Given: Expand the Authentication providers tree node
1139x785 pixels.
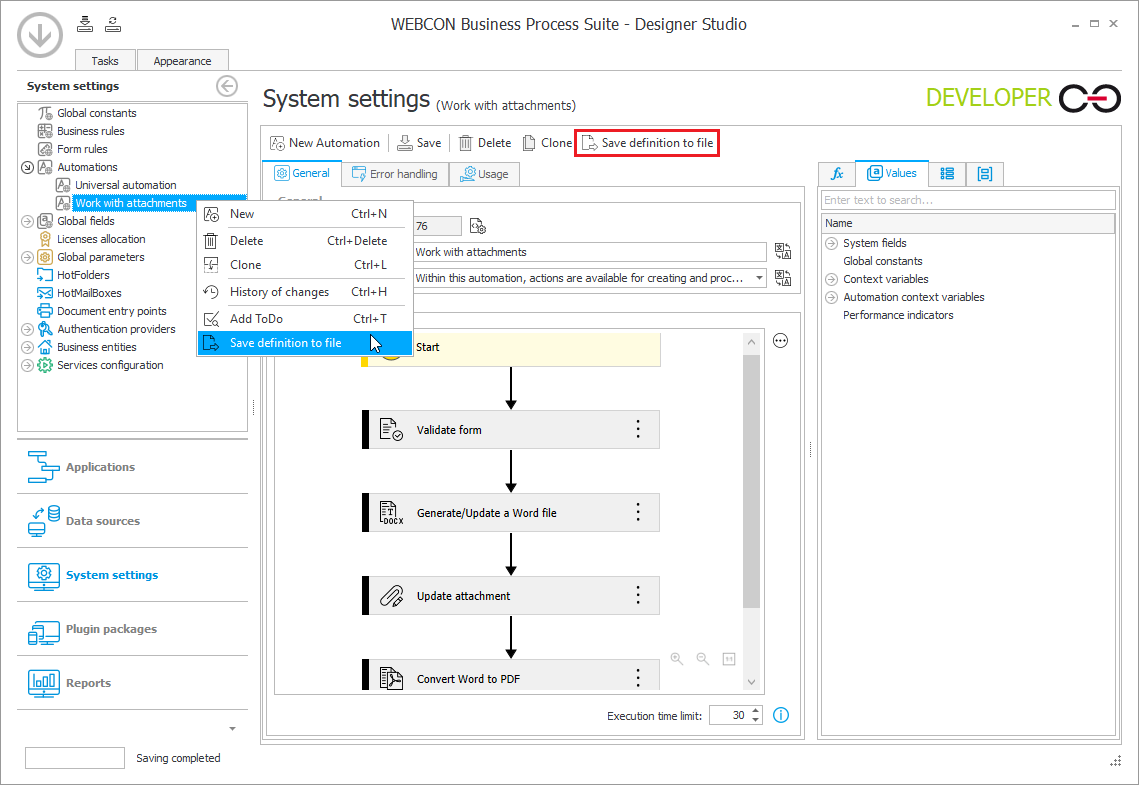Looking at the screenshot, I should click(27, 329).
